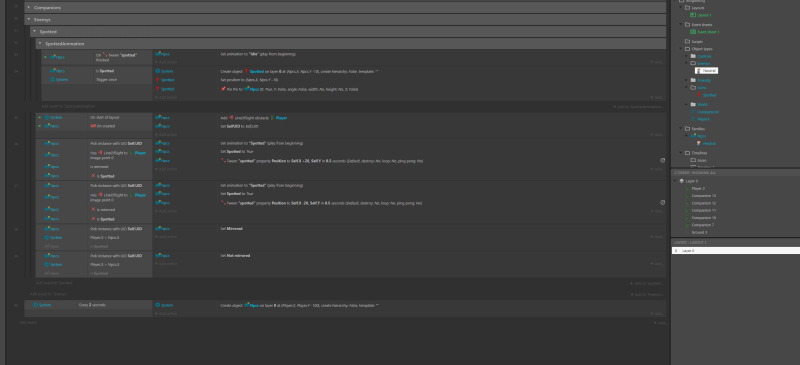Select 'Player.X > Npcs.X' condition

pos(105,264)
